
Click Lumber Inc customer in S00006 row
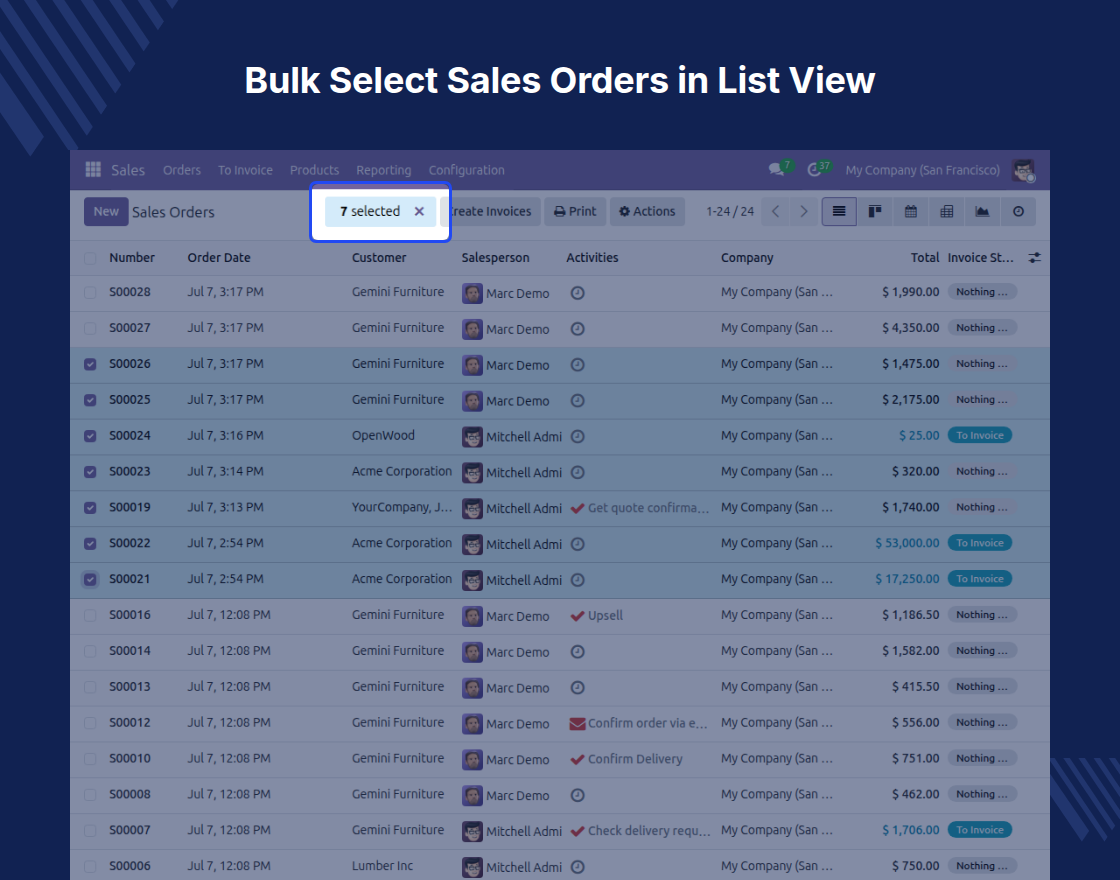point(382,866)
